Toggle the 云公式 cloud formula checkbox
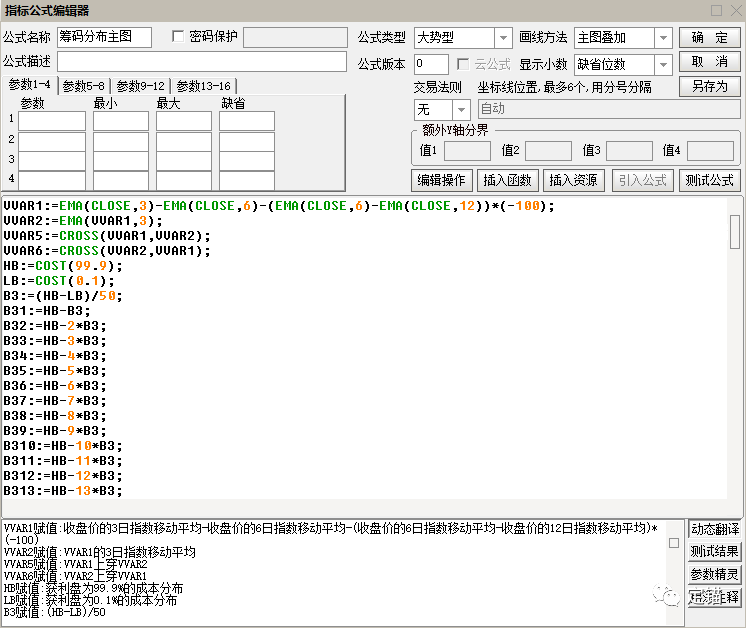This screenshot has width=746, height=628. click(462, 64)
